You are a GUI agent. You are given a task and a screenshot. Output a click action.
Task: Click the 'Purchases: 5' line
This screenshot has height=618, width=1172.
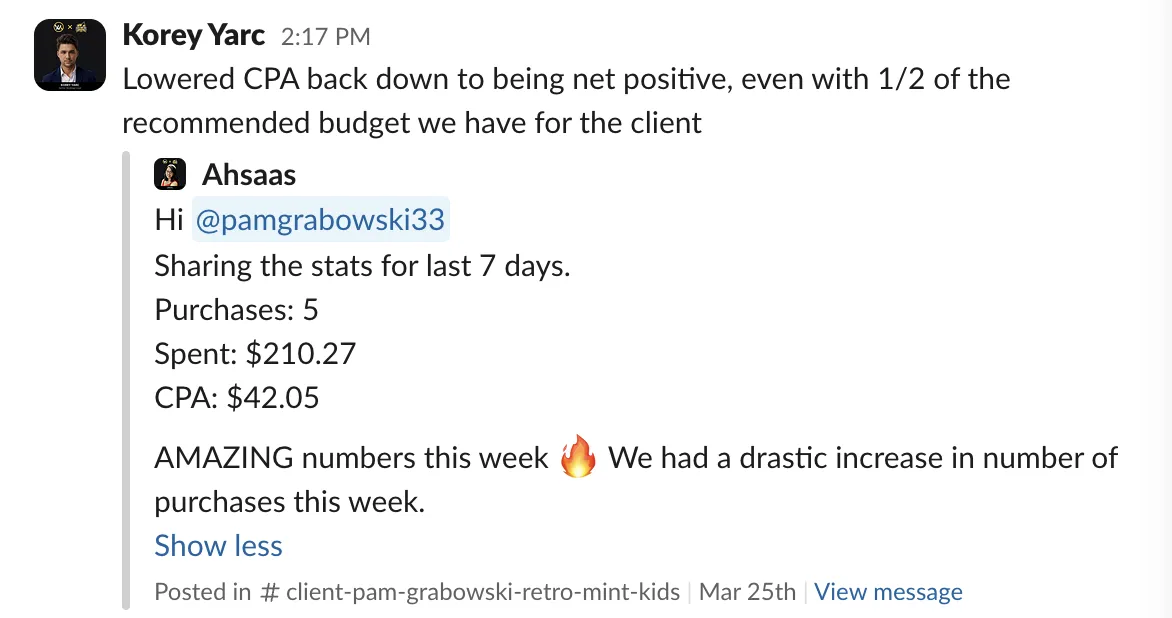pyautogui.click(x=236, y=309)
